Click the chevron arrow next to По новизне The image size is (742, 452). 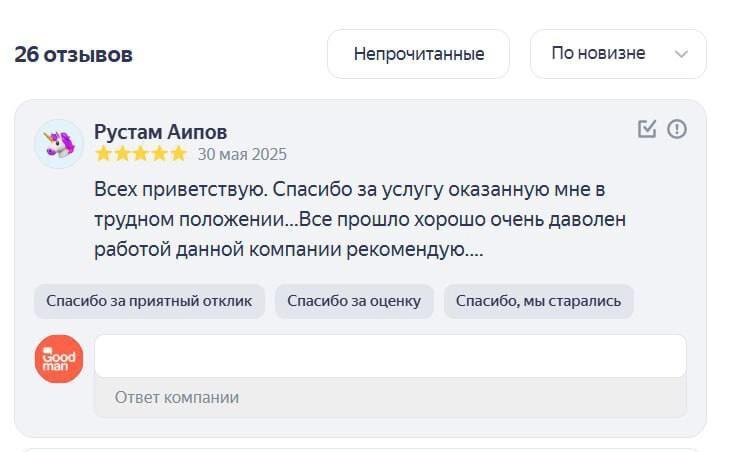[x=682, y=54]
